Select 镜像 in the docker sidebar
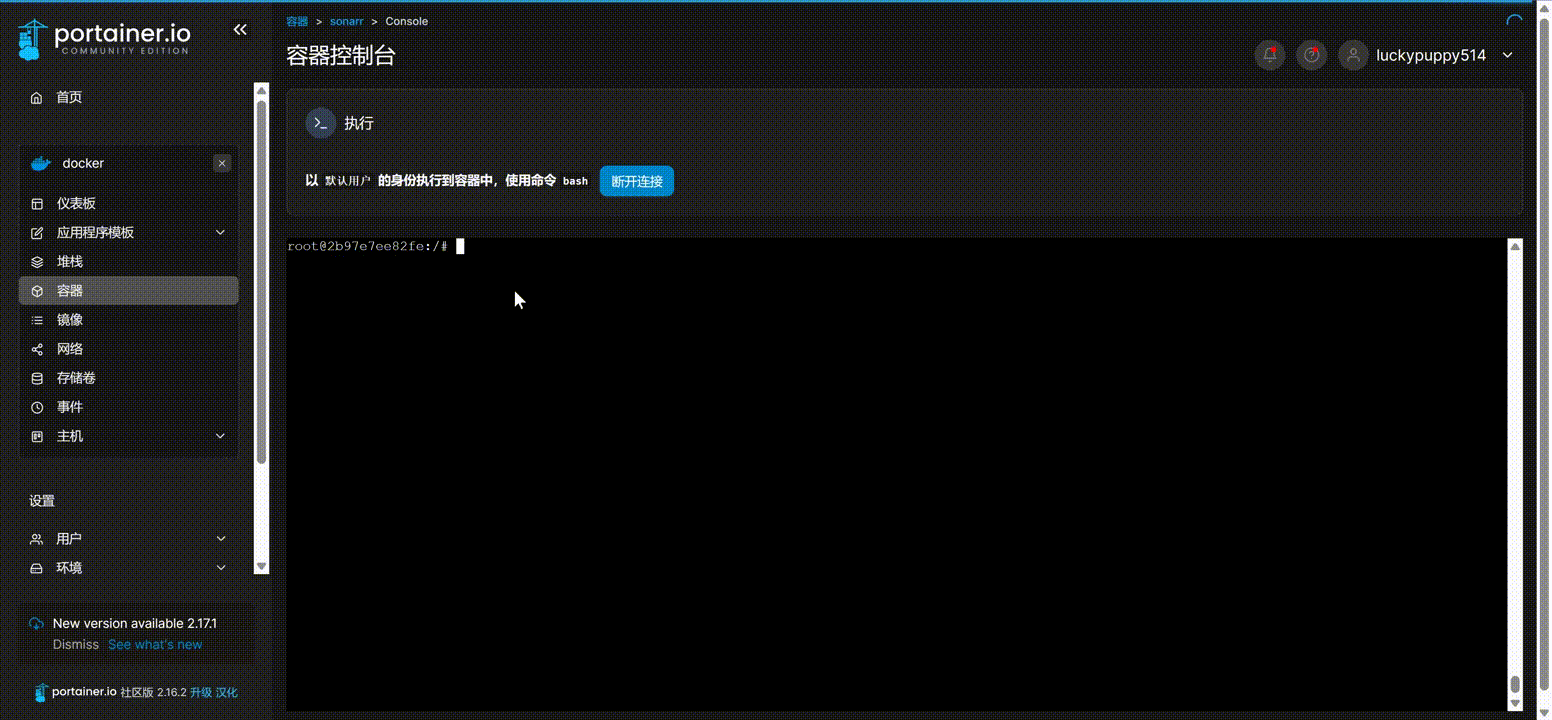Image resolution: width=1552 pixels, height=720 pixels. click(70, 319)
